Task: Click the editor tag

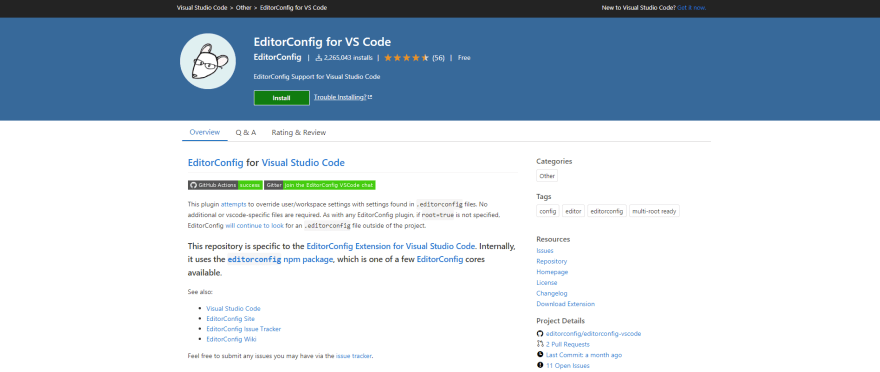Action: click(x=574, y=211)
